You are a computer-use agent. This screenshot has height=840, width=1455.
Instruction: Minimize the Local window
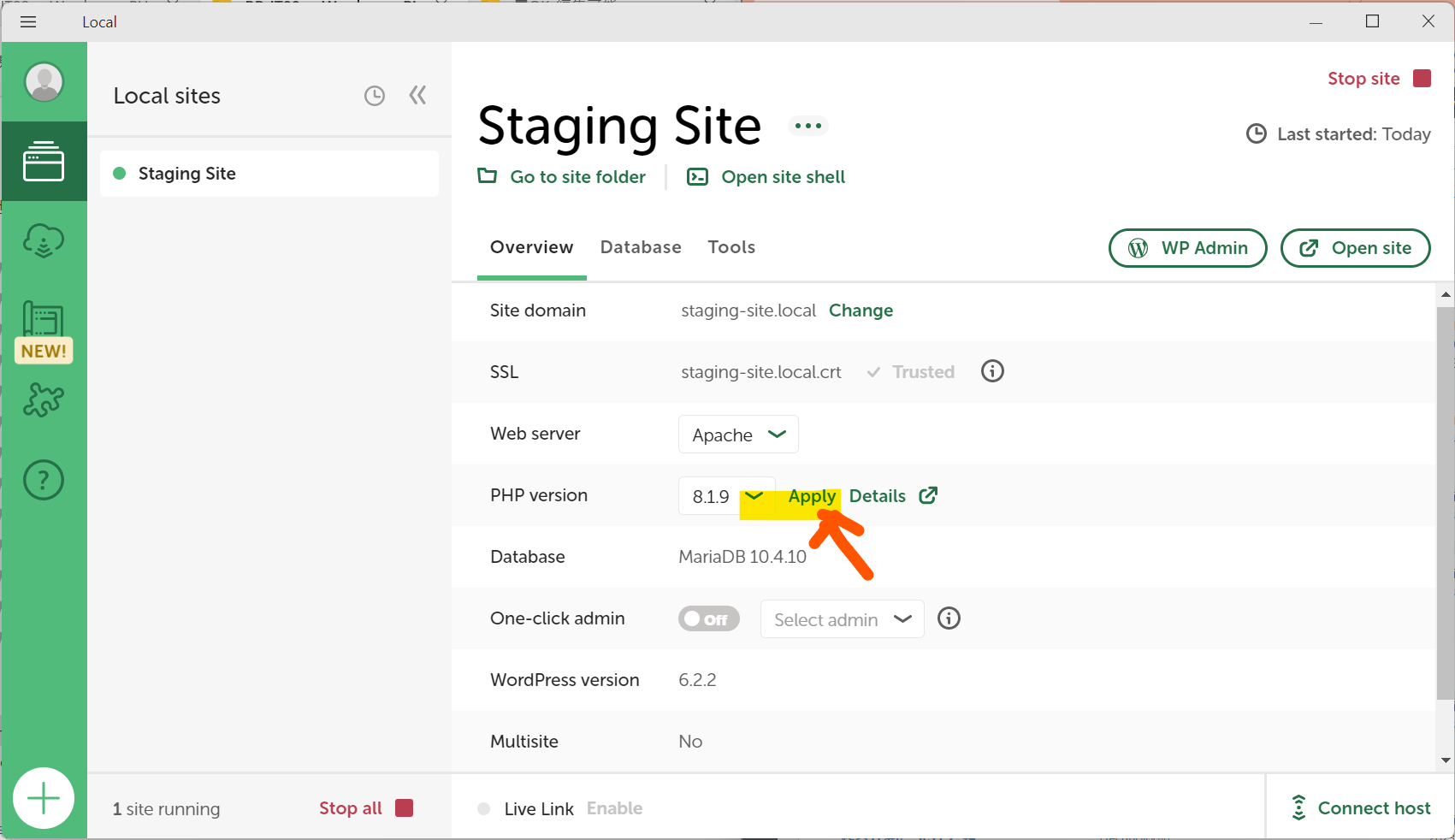pos(1316,22)
